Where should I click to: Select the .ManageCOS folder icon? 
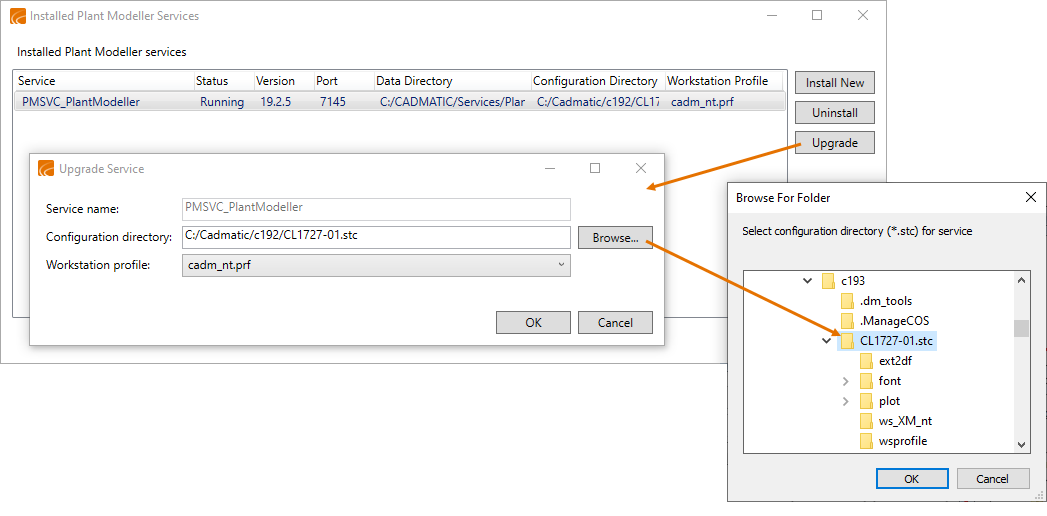coord(848,321)
